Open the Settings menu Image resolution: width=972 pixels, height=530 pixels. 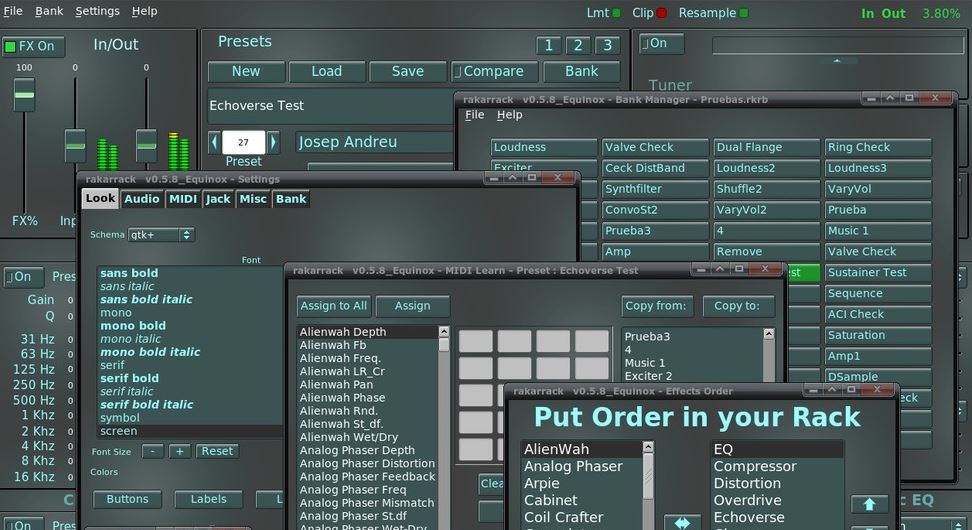[x=97, y=11]
